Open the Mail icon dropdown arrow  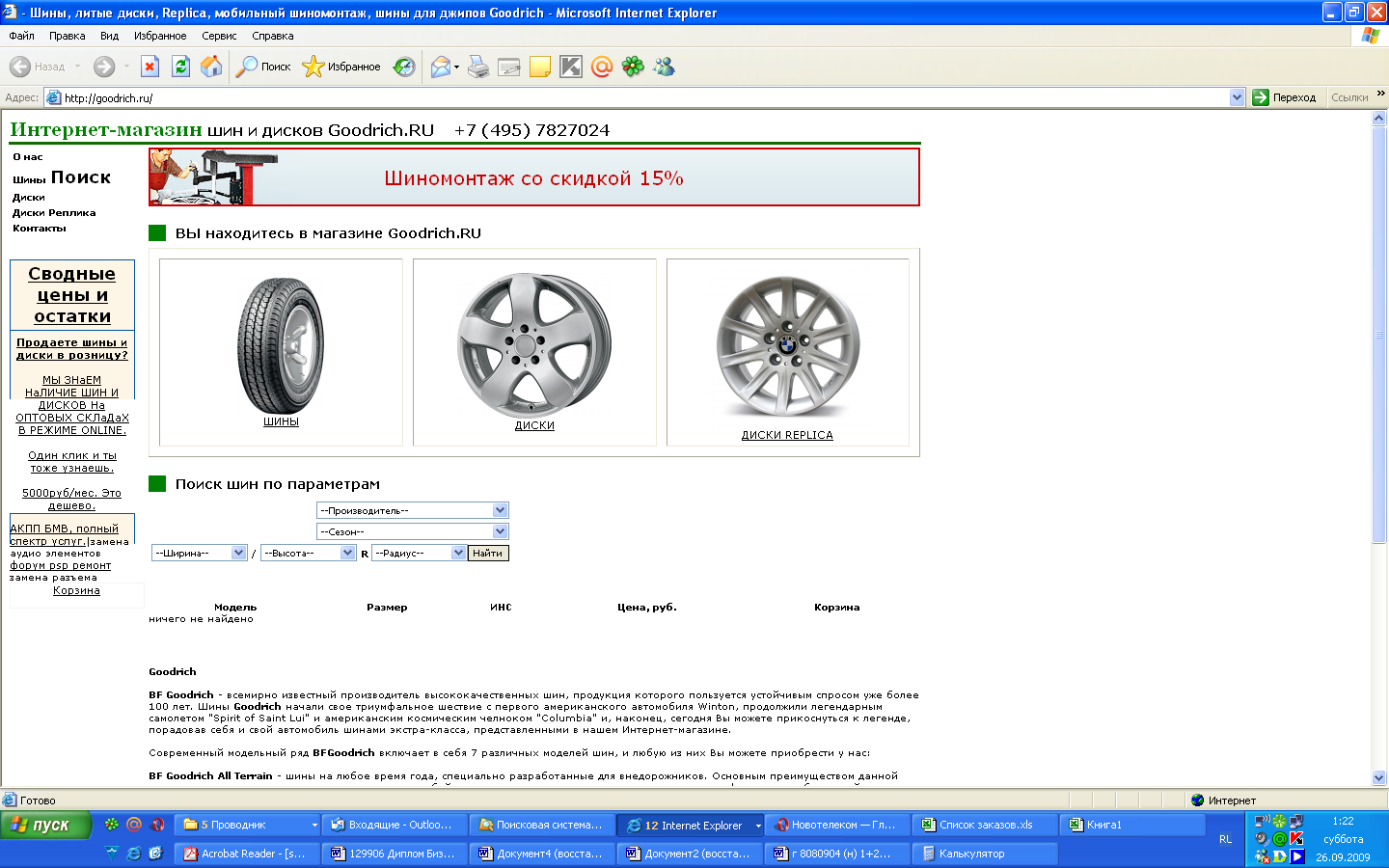tap(456, 67)
